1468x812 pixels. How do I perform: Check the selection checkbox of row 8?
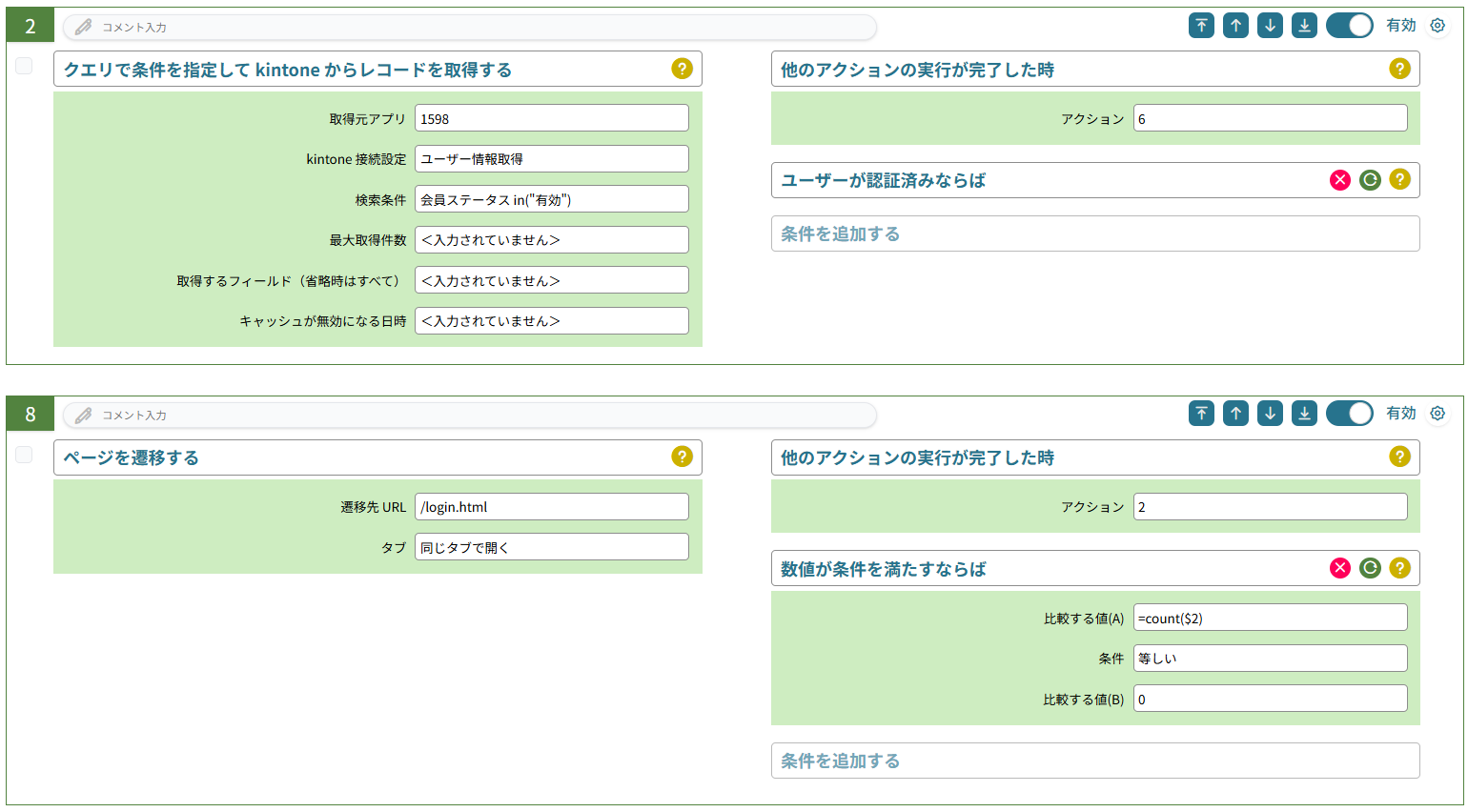tap(24, 455)
